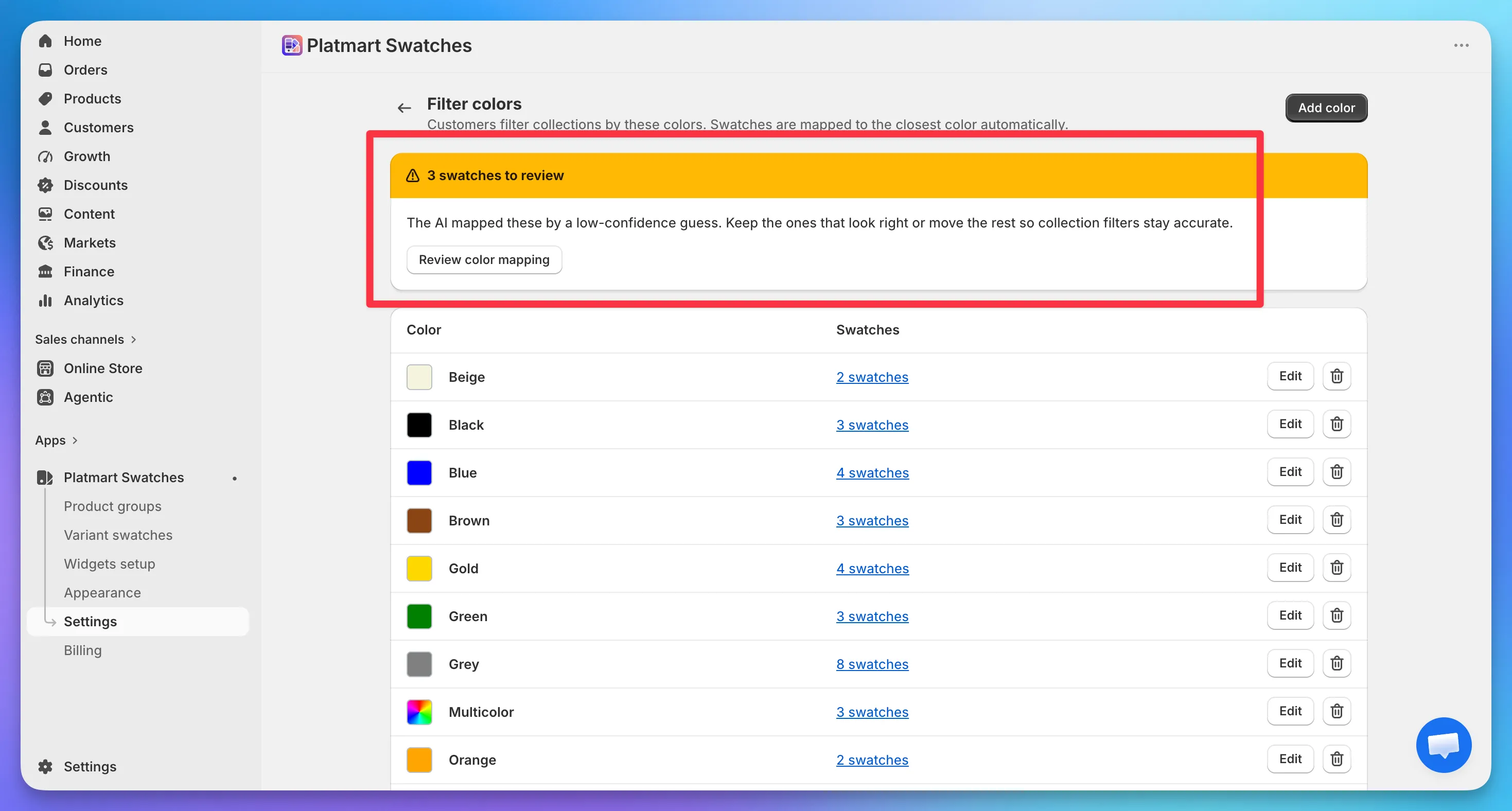Go back using the arrow beside Filter colors
This screenshot has height=811, width=1512.
[404, 108]
